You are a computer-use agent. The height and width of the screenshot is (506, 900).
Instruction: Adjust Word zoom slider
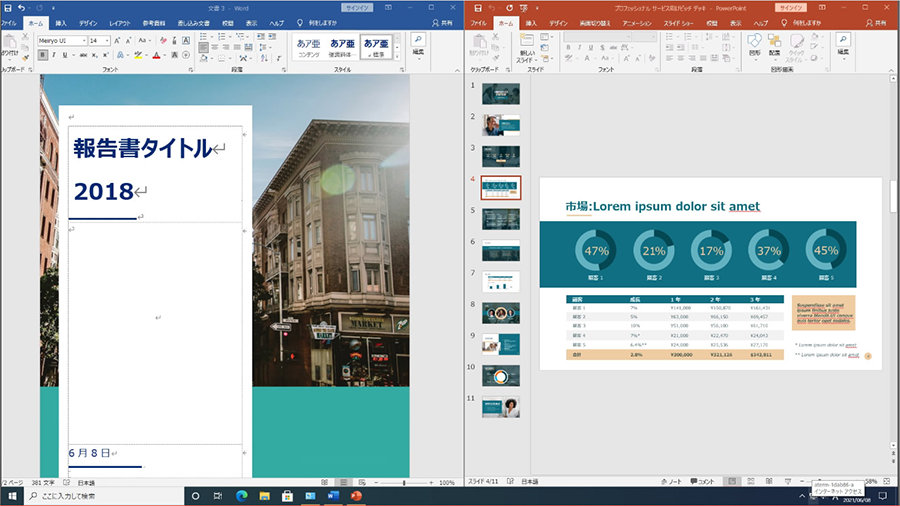[x=404, y=482]
